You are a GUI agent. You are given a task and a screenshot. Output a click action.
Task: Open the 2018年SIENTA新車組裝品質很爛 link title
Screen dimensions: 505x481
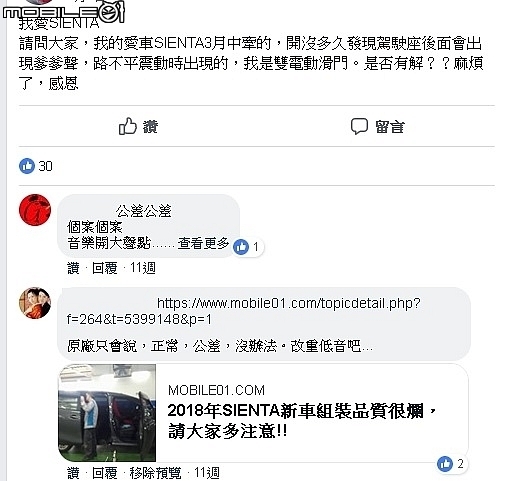[302, 421]
